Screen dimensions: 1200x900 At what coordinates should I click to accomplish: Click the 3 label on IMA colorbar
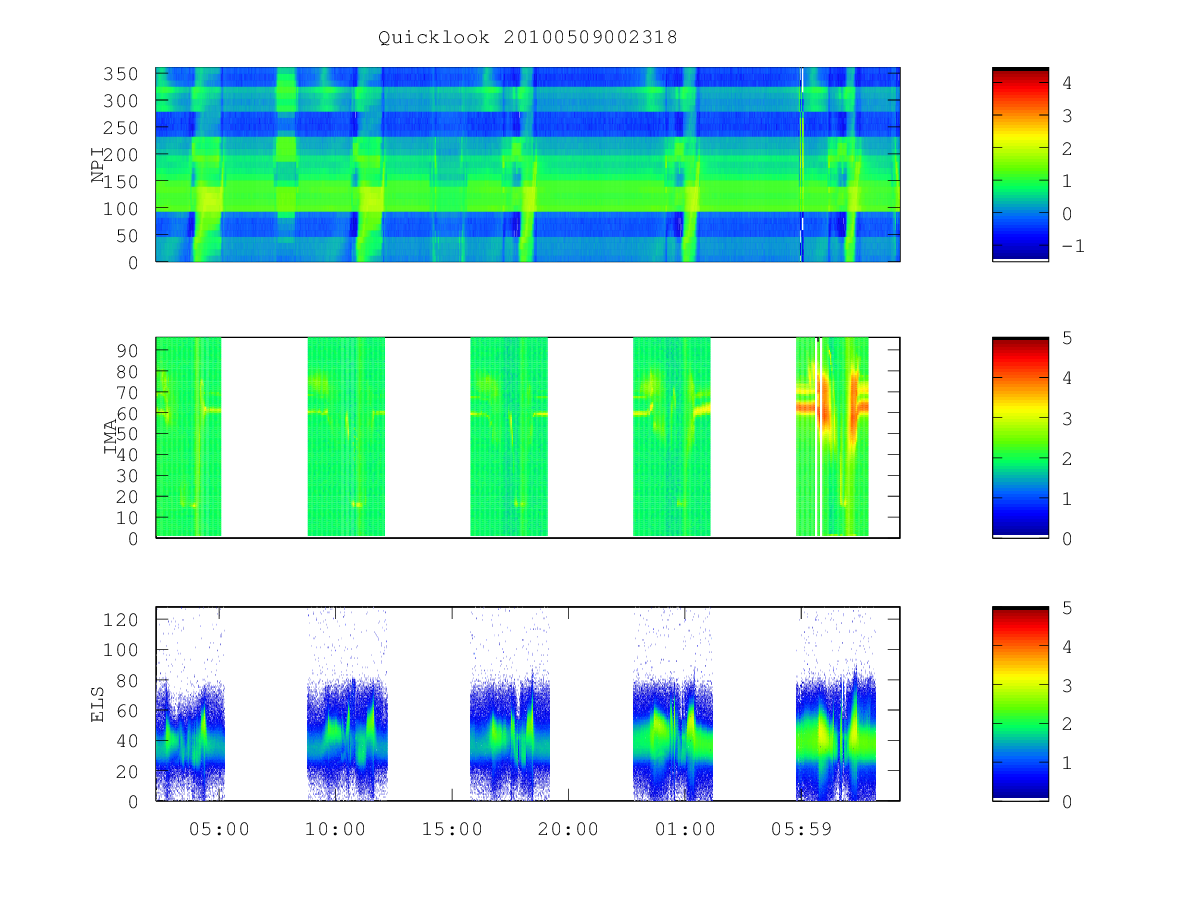coord(1067,418)
